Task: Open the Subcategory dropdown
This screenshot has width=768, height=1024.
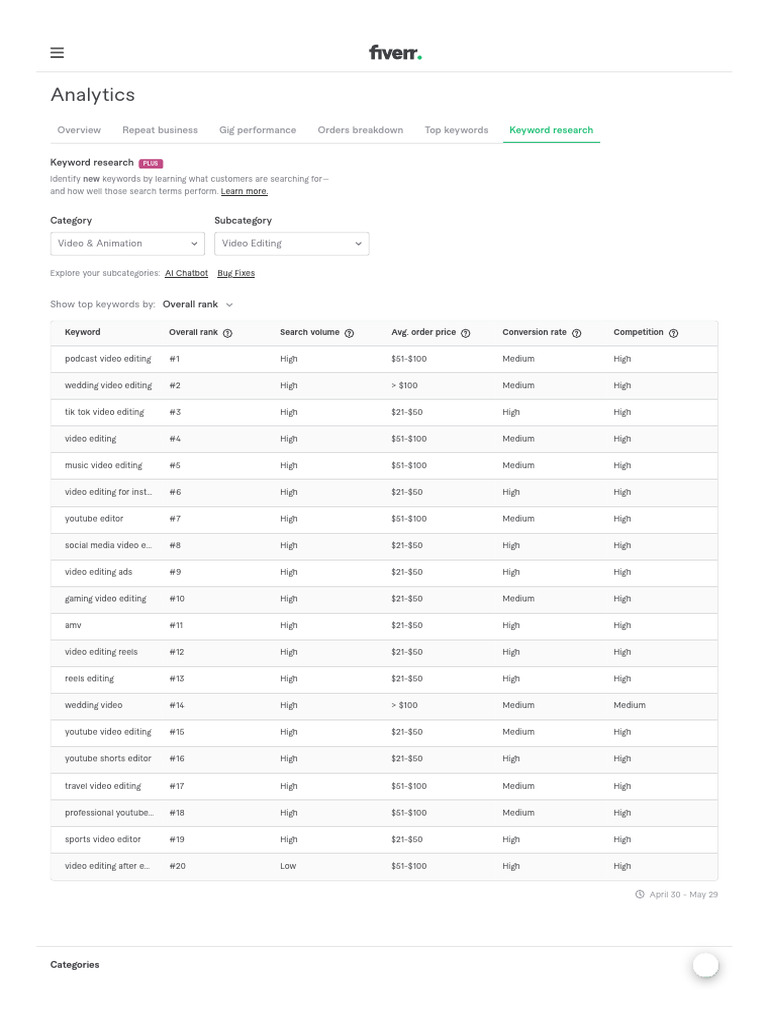Action: [291, 244]
